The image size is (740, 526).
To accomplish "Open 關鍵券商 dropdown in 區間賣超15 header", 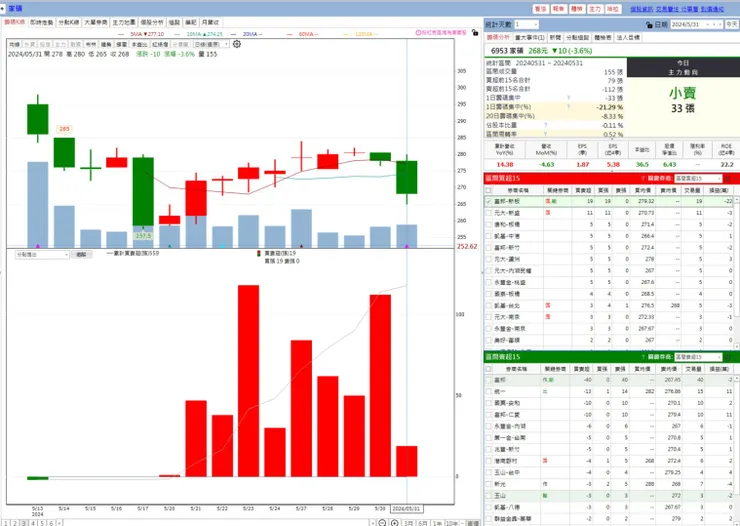I will pos(698,357).
